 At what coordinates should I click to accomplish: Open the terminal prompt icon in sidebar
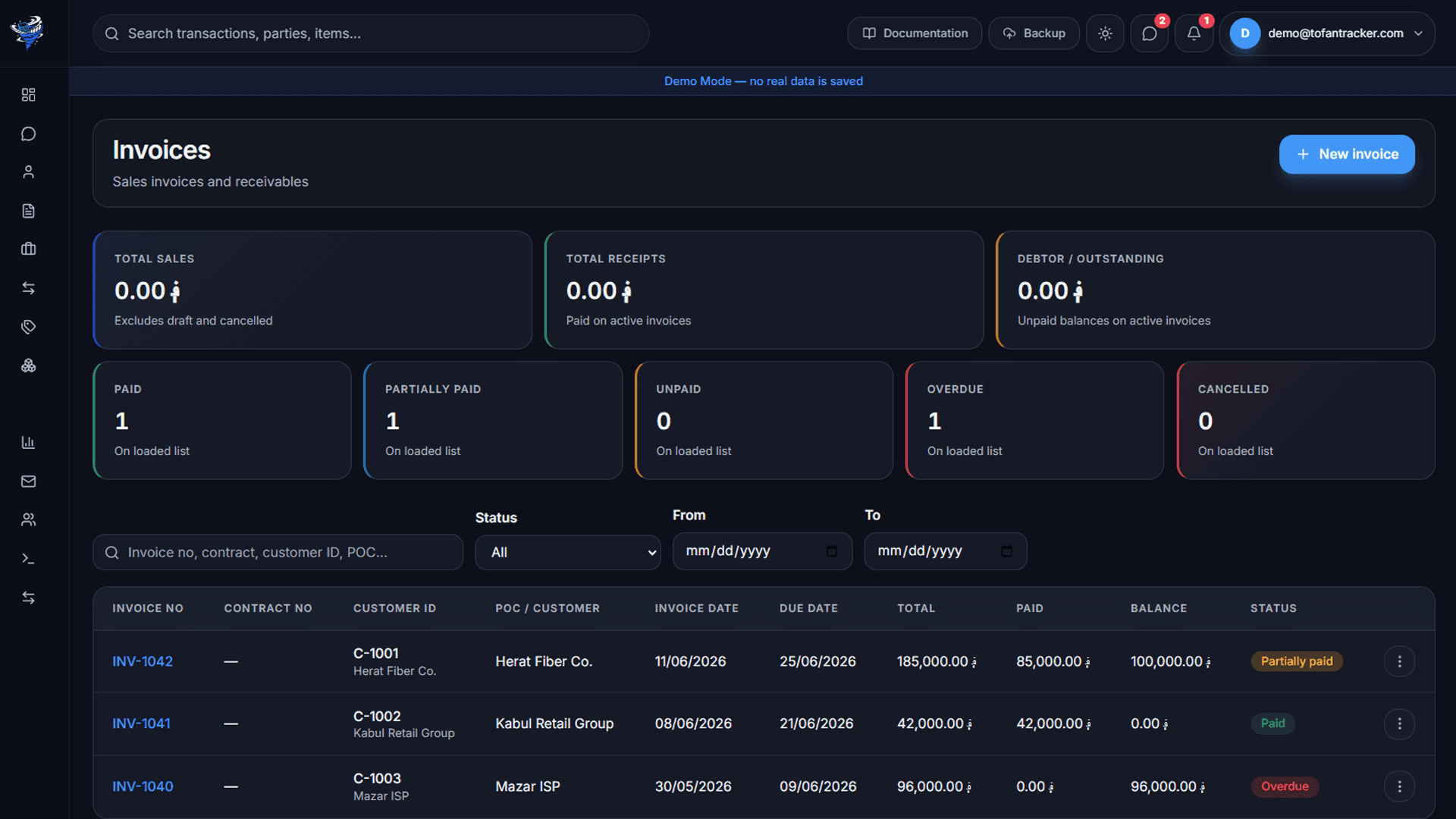point(28,559)
